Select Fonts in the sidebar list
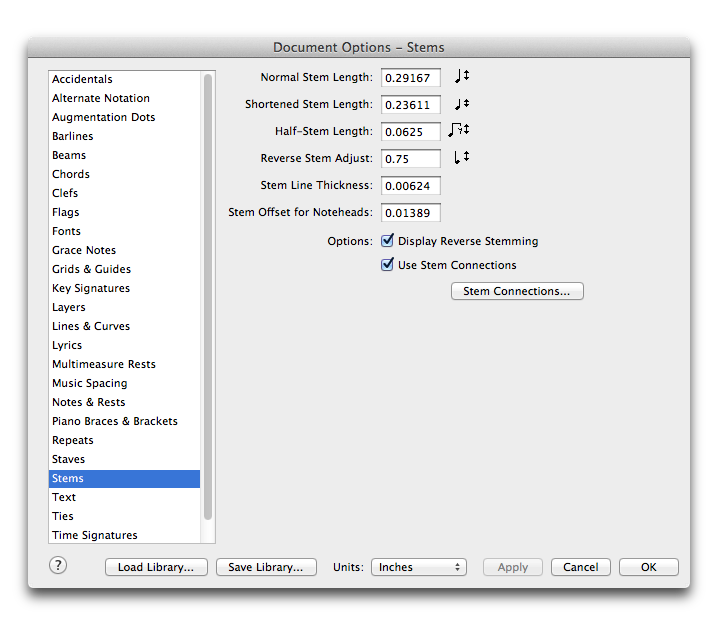 124,231
